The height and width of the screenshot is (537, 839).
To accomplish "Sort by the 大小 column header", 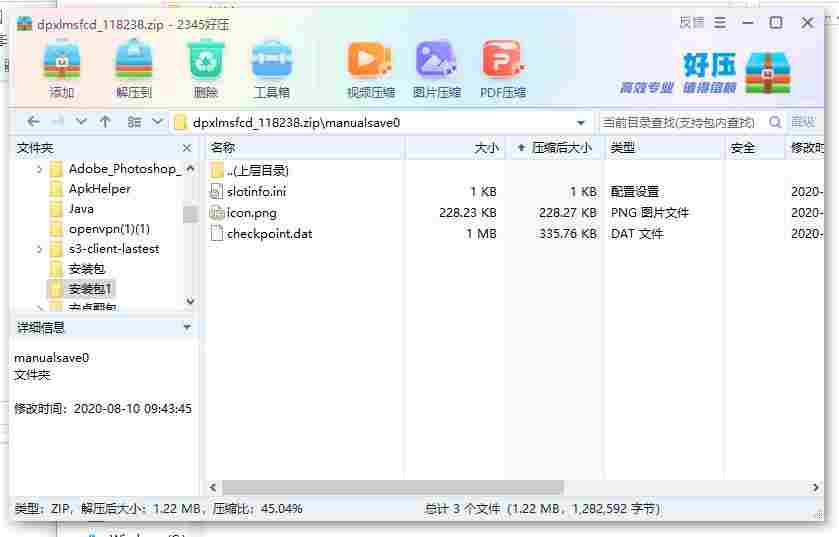I will coord(455,148).
